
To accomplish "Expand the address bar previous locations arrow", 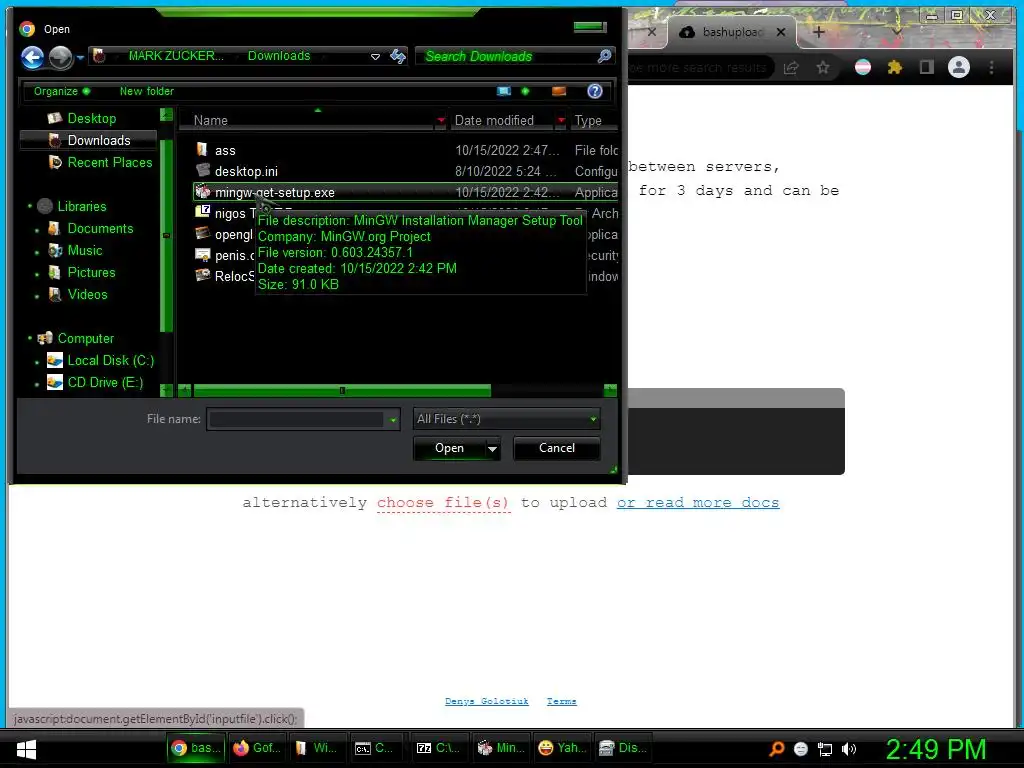I will pos(375,57).
